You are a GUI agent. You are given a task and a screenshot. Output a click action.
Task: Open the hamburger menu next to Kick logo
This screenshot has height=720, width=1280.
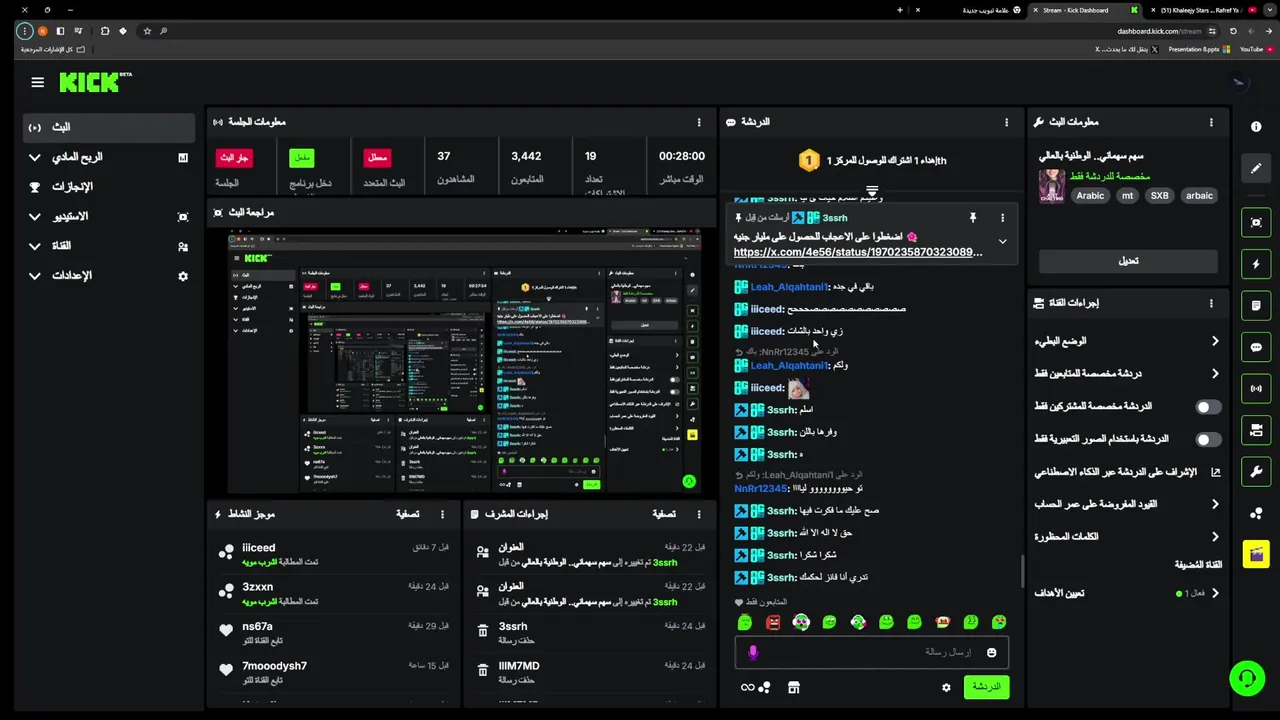tap(37, 83)
